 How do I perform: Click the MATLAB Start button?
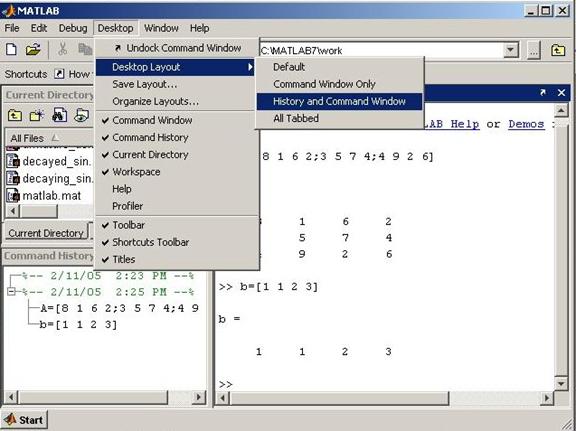24,420
